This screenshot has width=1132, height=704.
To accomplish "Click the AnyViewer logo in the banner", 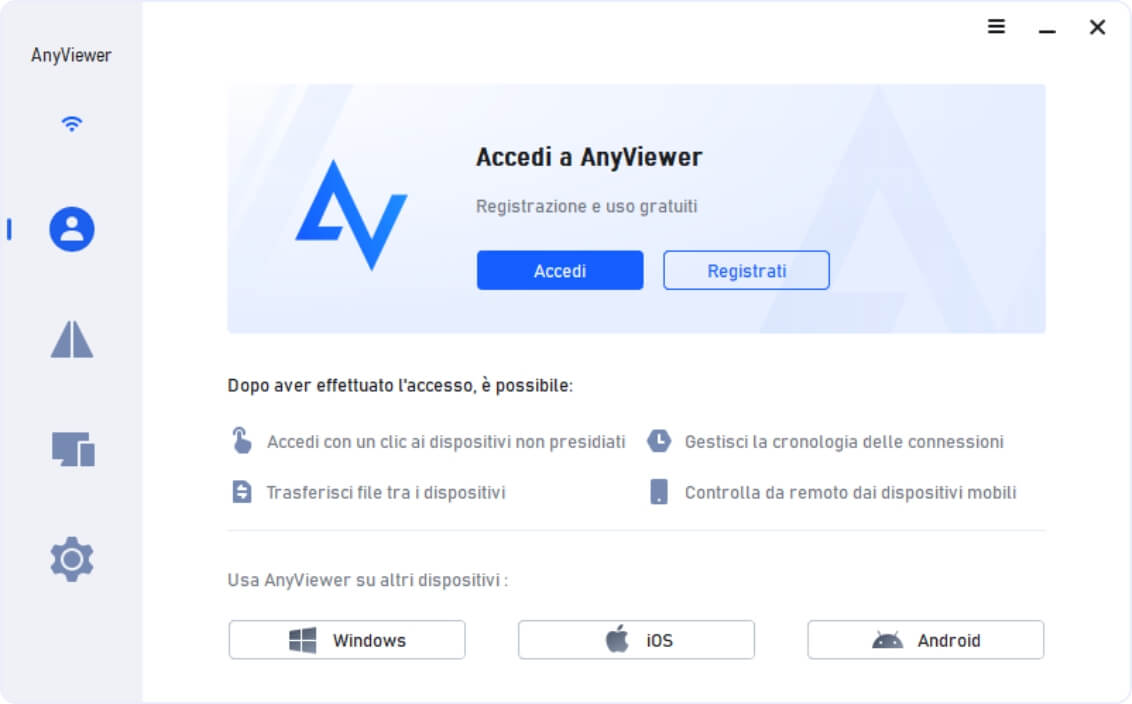I will pos(352,215).
